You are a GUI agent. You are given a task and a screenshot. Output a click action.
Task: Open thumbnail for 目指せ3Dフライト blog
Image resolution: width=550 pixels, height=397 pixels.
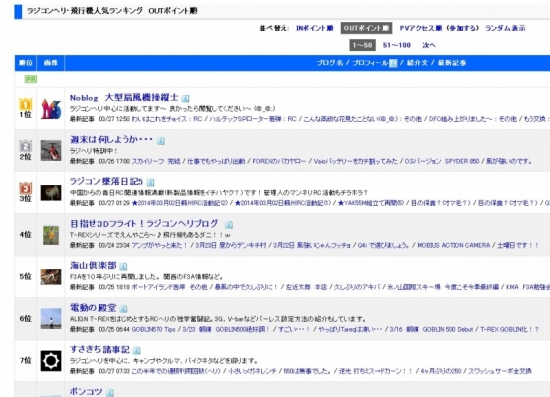[x=51, y=235]
